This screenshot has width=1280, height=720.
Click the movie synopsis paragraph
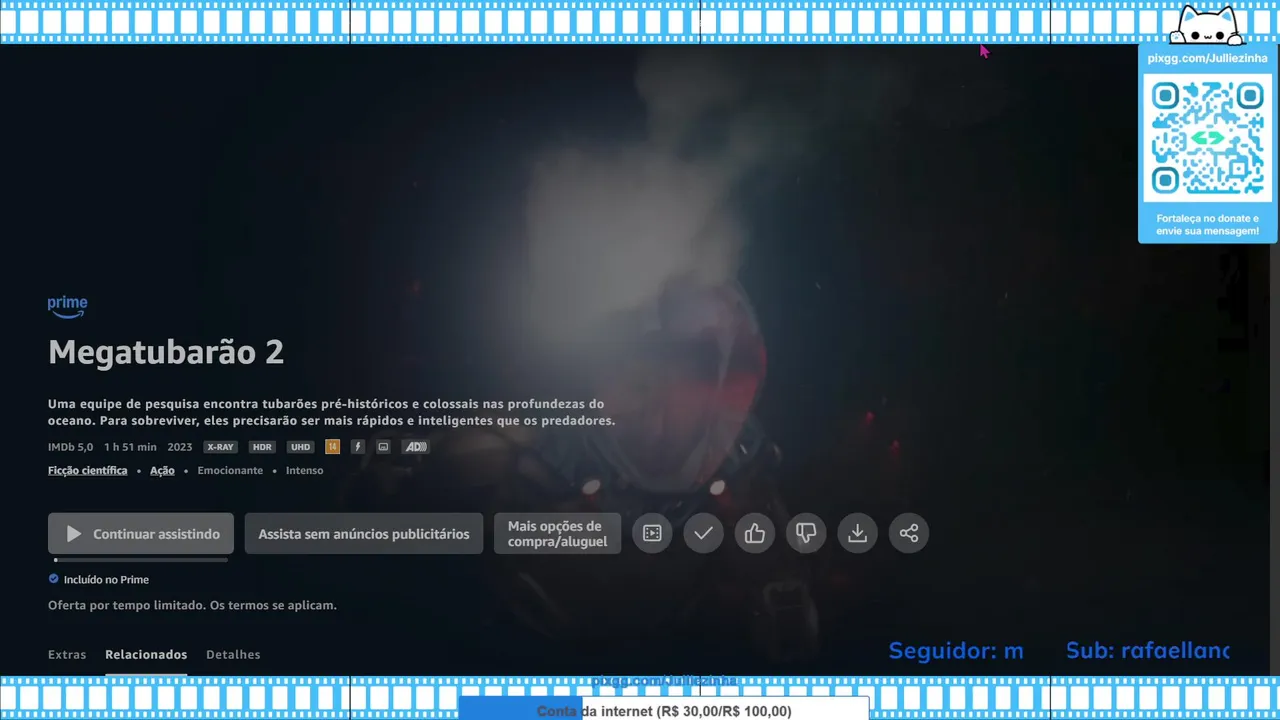[x=331, y=412]
